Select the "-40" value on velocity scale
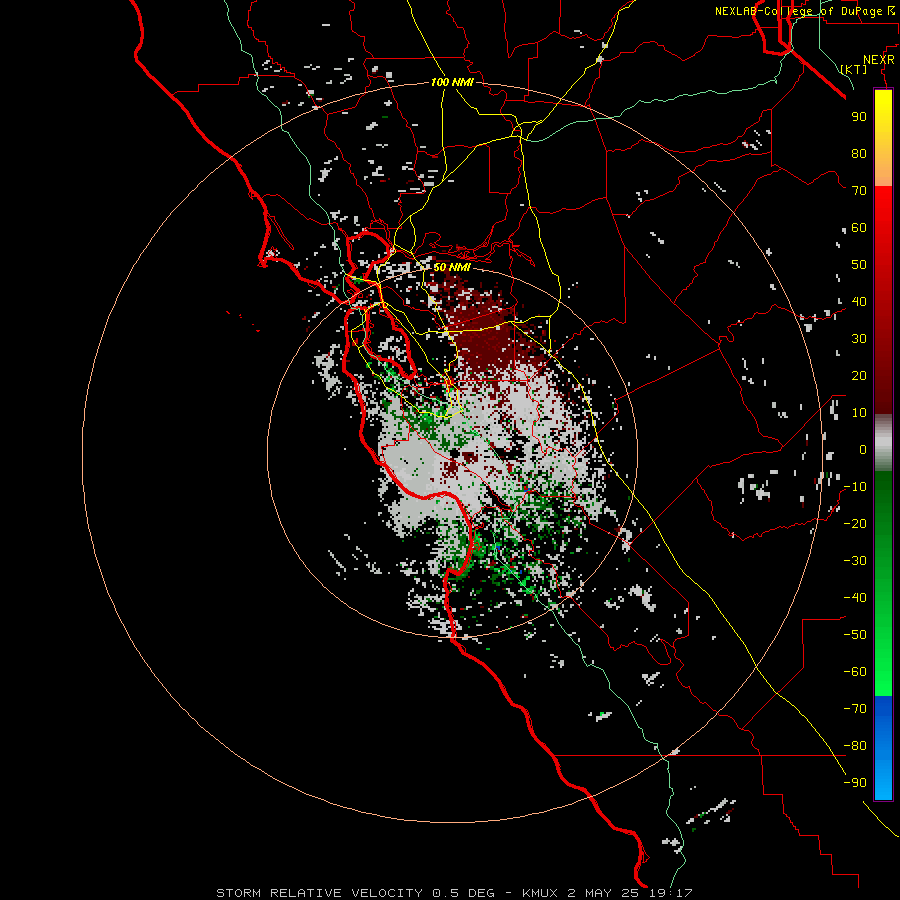The image size is (900, 900). click(x=855, y=598)
